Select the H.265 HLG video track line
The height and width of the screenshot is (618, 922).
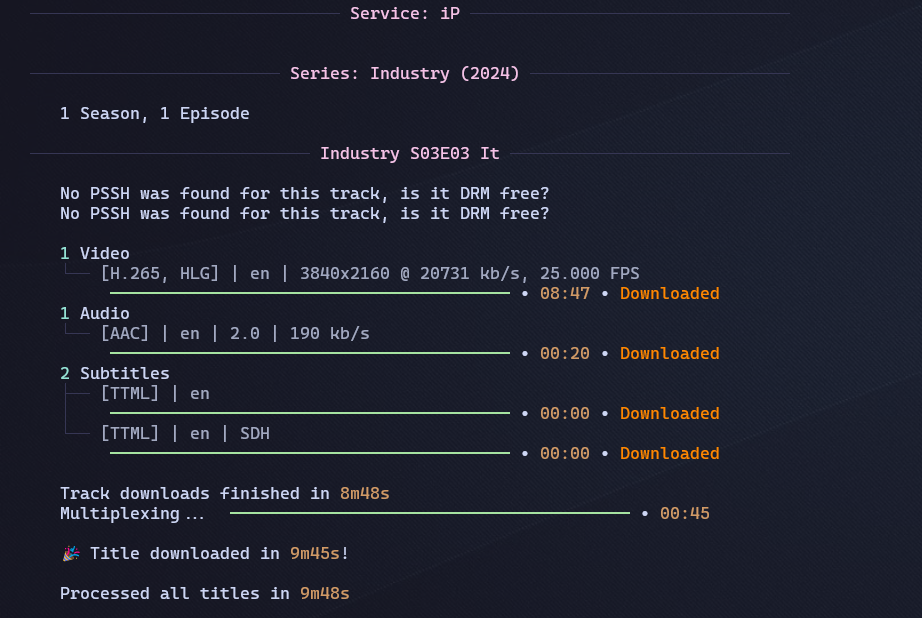pos(370,273)
